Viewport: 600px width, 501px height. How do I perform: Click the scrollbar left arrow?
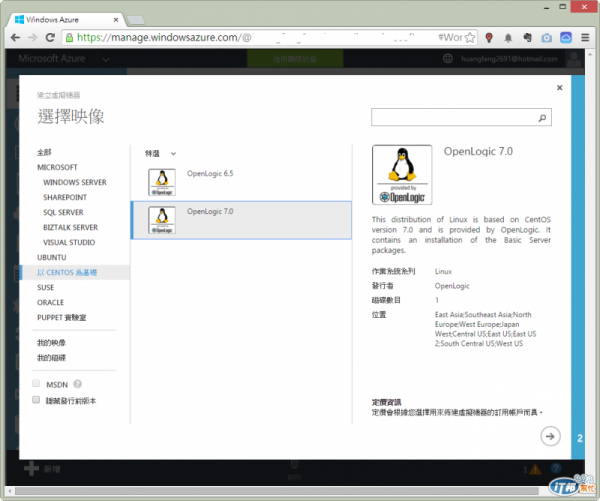tap(10, 491)
